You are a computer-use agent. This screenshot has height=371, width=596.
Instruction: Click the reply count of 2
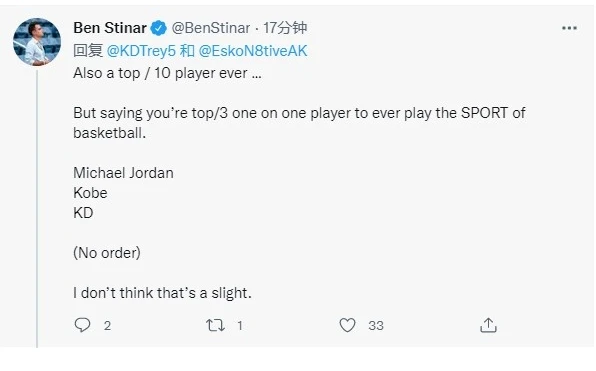pyautogui.click(x=107, y=326)
